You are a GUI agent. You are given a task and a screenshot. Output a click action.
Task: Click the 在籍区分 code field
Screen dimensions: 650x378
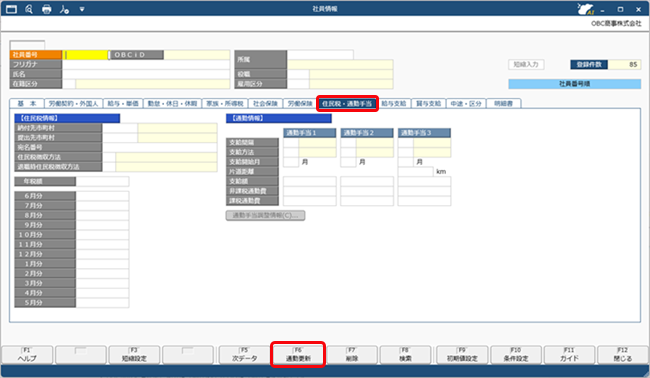tap(69, 84)
